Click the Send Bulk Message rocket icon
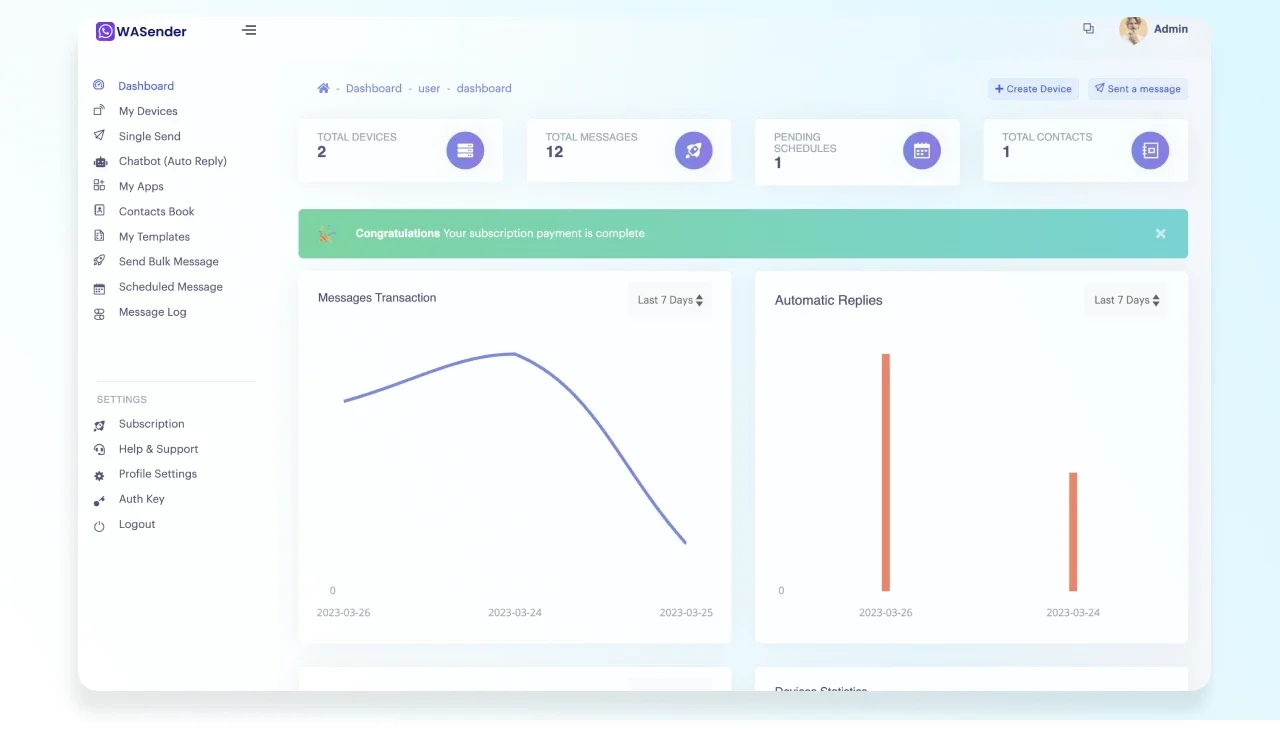1280x731 pixels. 99,261
